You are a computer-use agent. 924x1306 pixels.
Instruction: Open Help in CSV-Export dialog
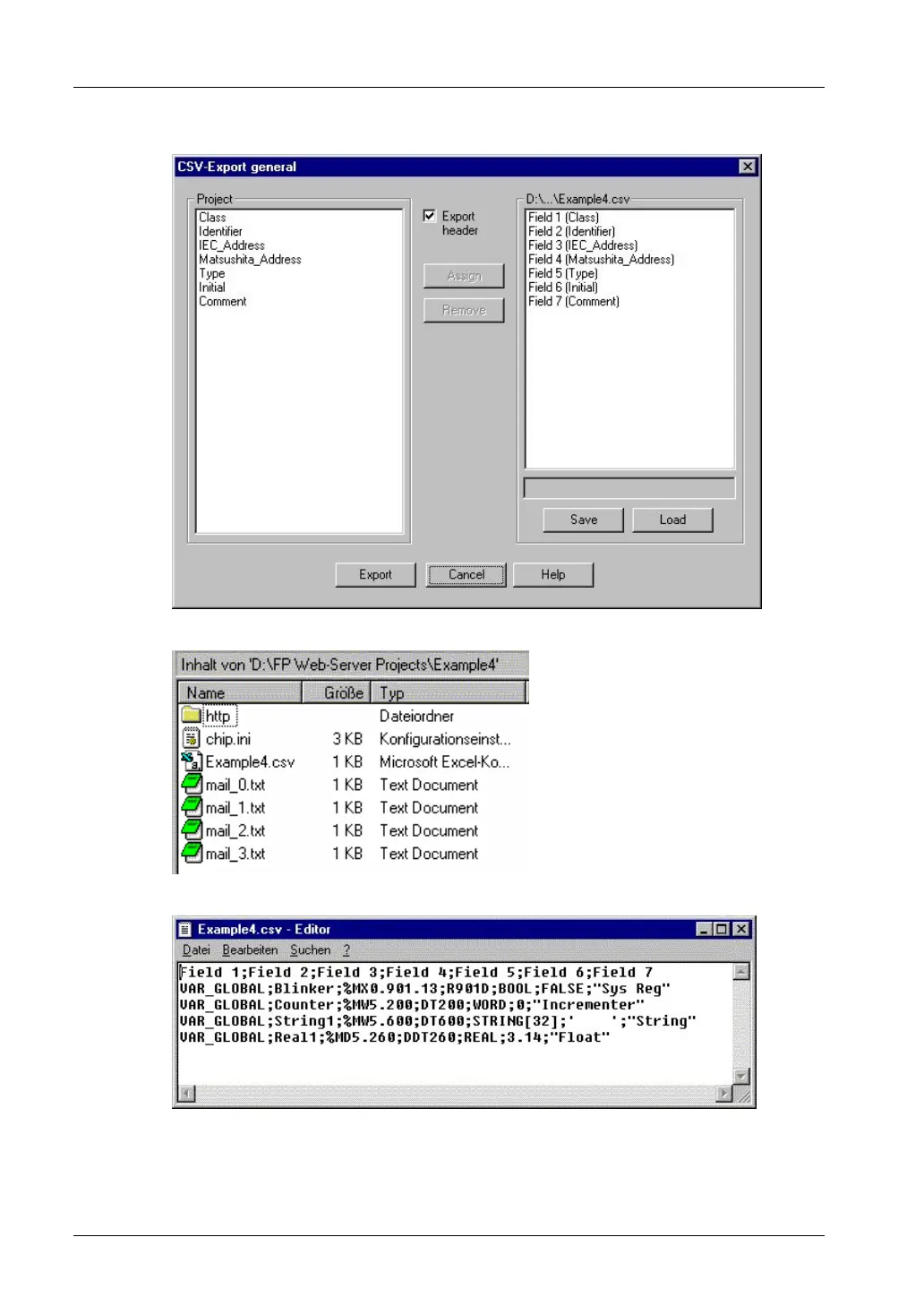(x=553, y=575)
